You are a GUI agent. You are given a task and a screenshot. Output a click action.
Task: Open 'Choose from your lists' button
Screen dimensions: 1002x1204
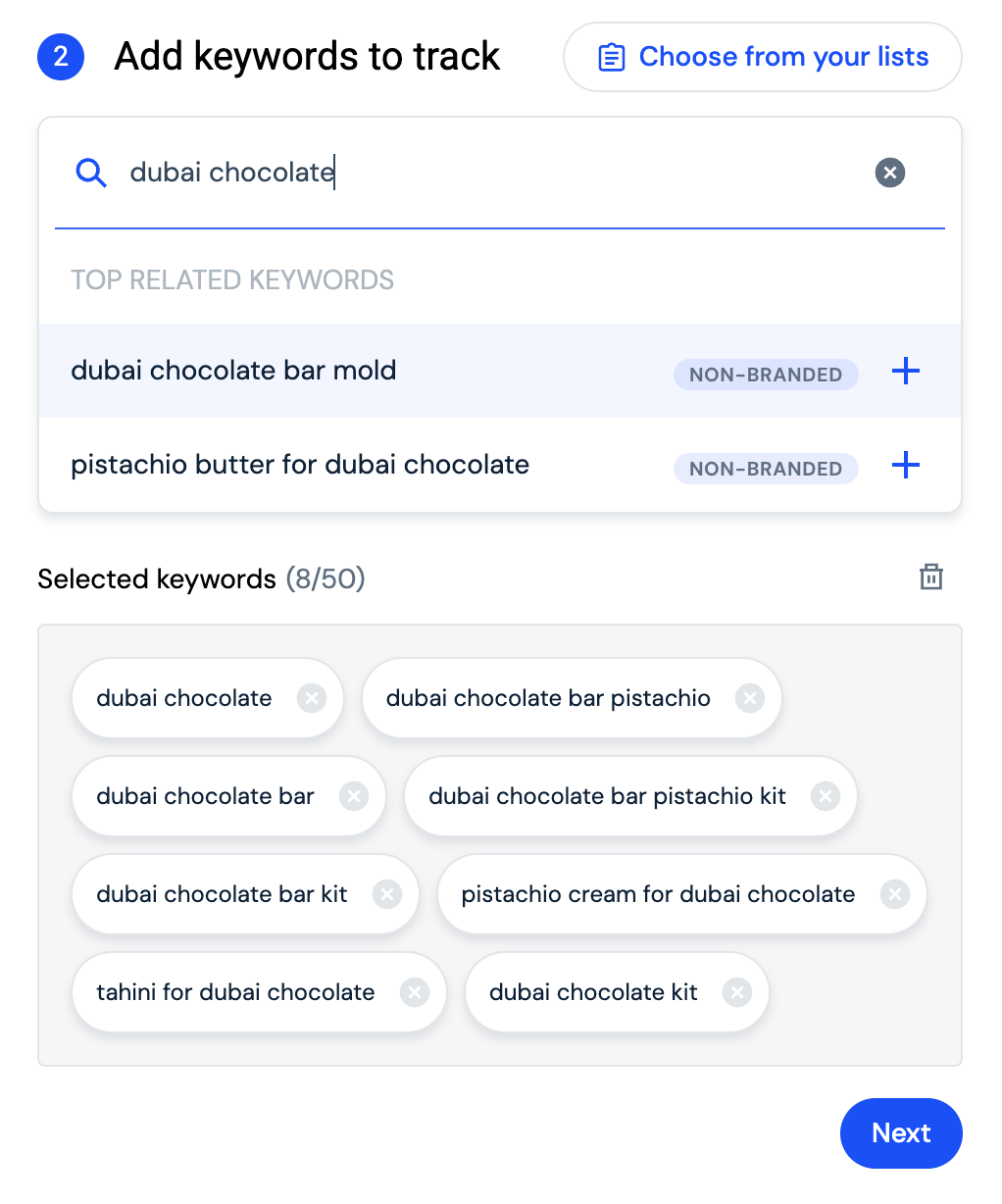coord(763,57)
